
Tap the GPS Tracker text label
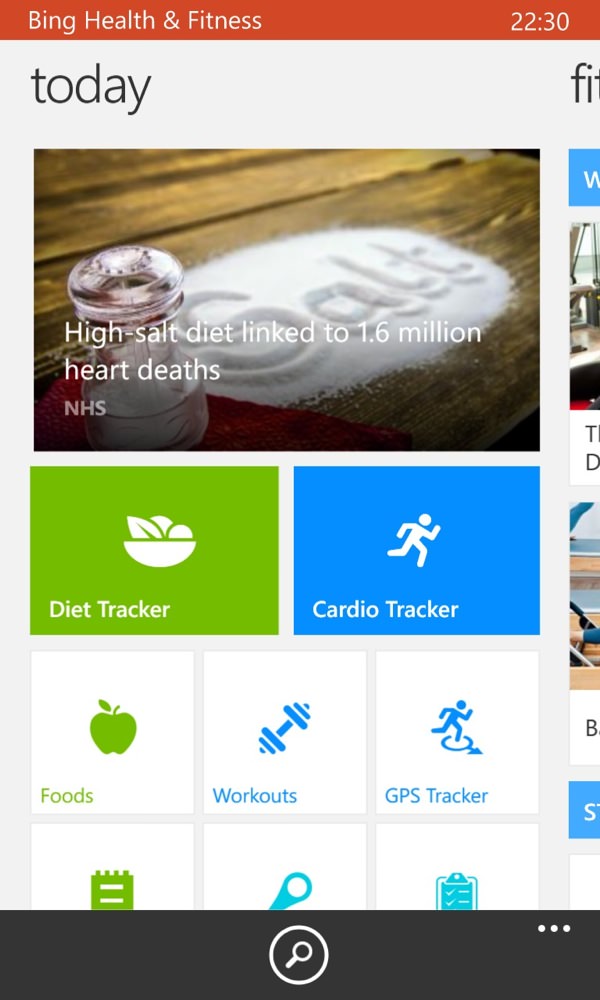(x=436, y=795)
